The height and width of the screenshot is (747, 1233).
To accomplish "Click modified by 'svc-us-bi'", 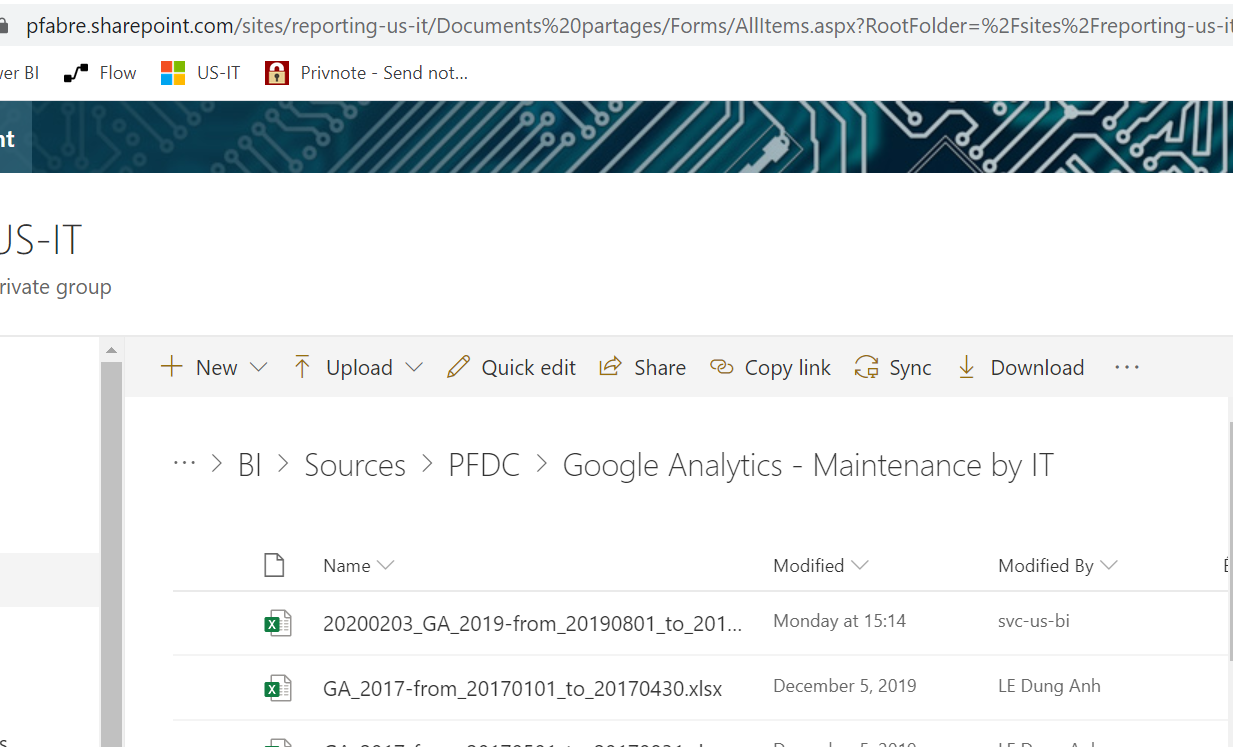I will [x=1034, y=621].
